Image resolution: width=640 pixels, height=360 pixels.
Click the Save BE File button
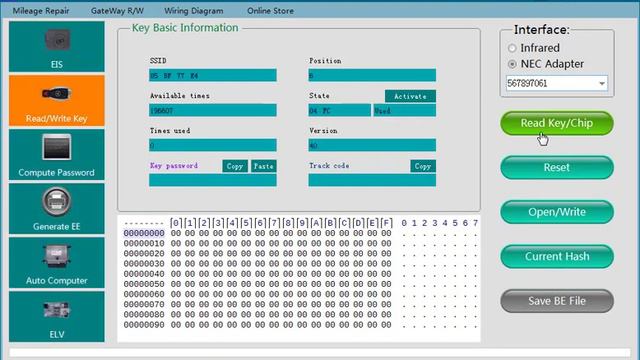pos(557,301)
